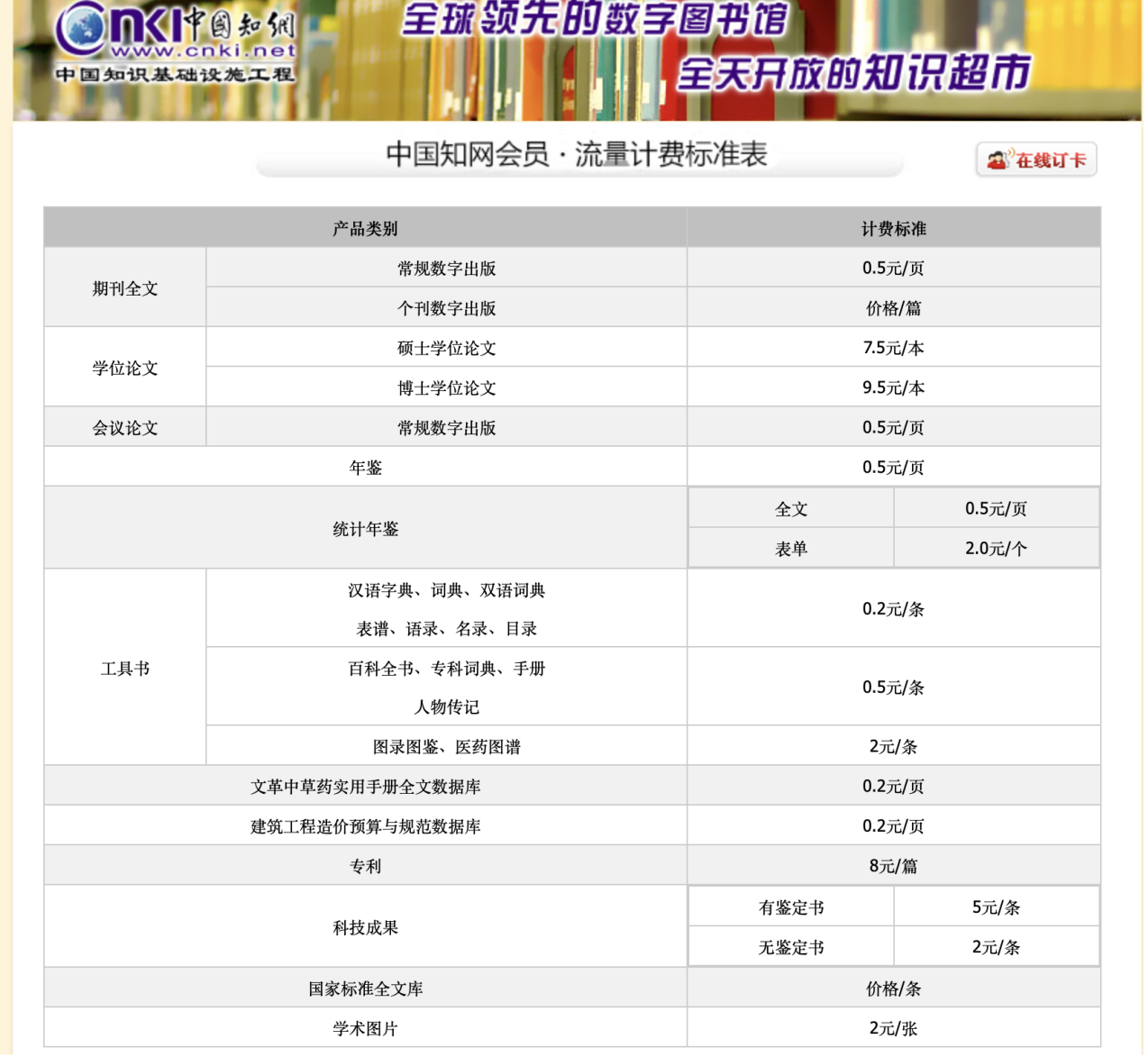Click the 有鉴定书 sub-row label

(791, 907)
